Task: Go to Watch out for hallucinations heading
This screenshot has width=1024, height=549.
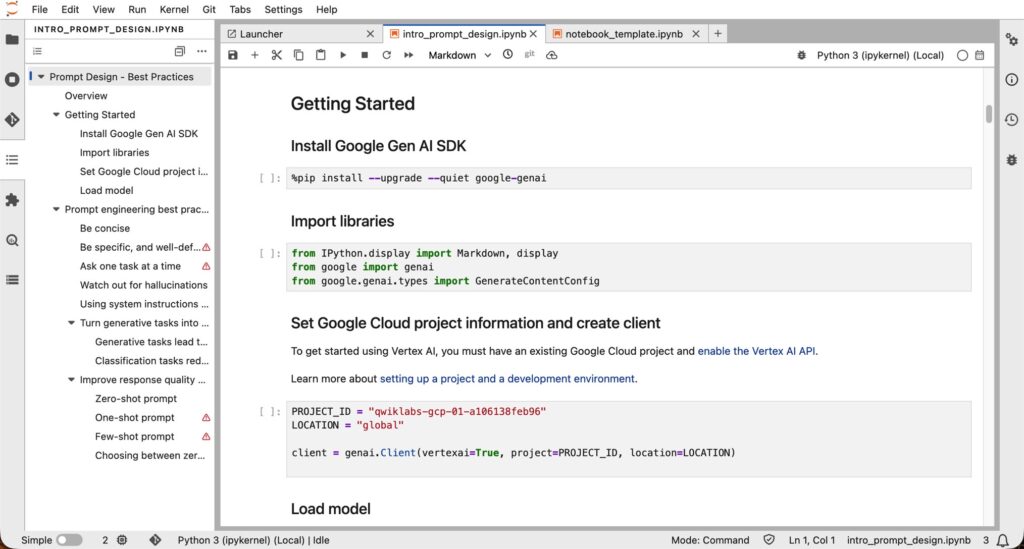Action: [x=144, y=285]
